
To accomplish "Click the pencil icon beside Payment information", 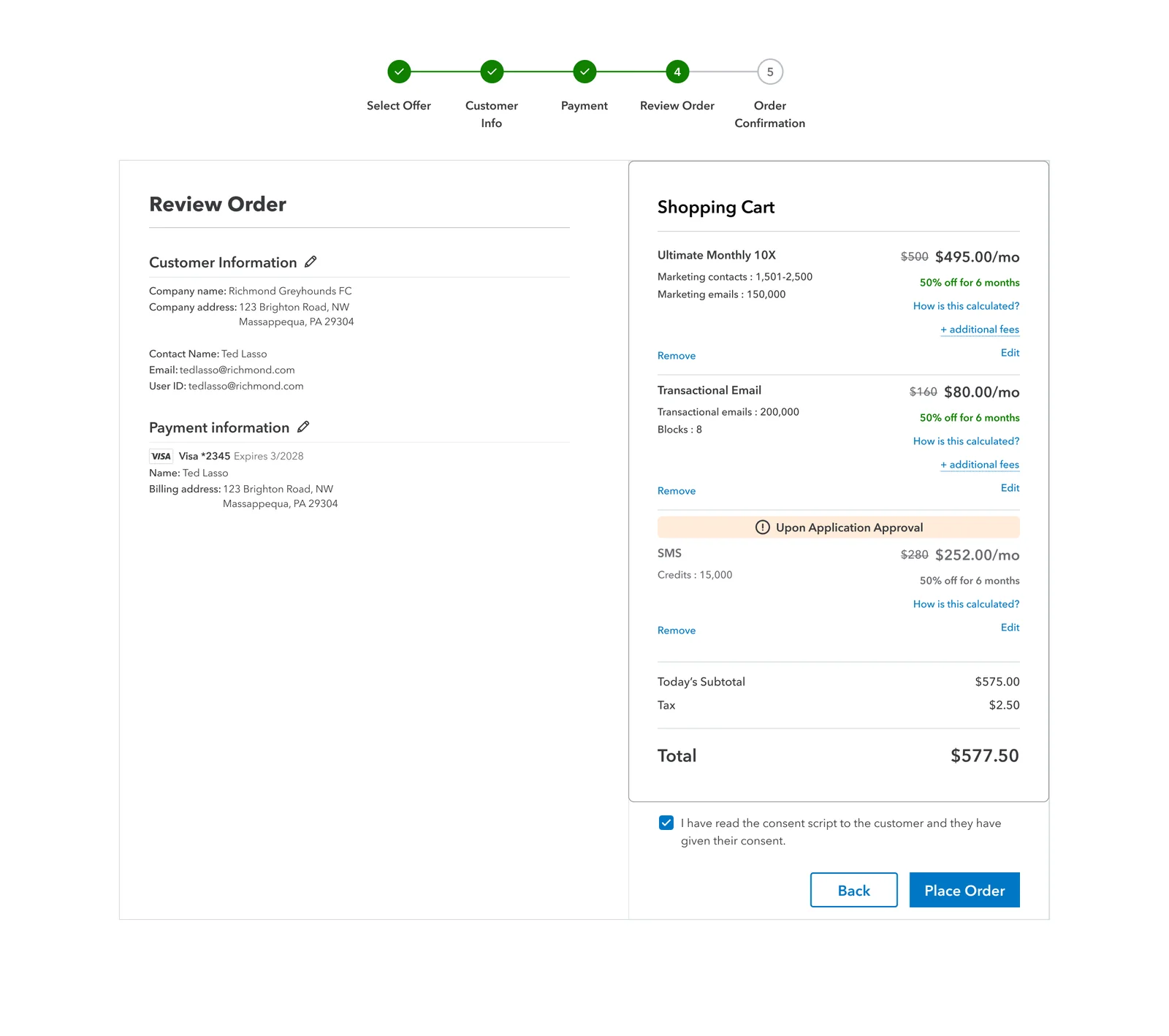I will click(303, 427).
